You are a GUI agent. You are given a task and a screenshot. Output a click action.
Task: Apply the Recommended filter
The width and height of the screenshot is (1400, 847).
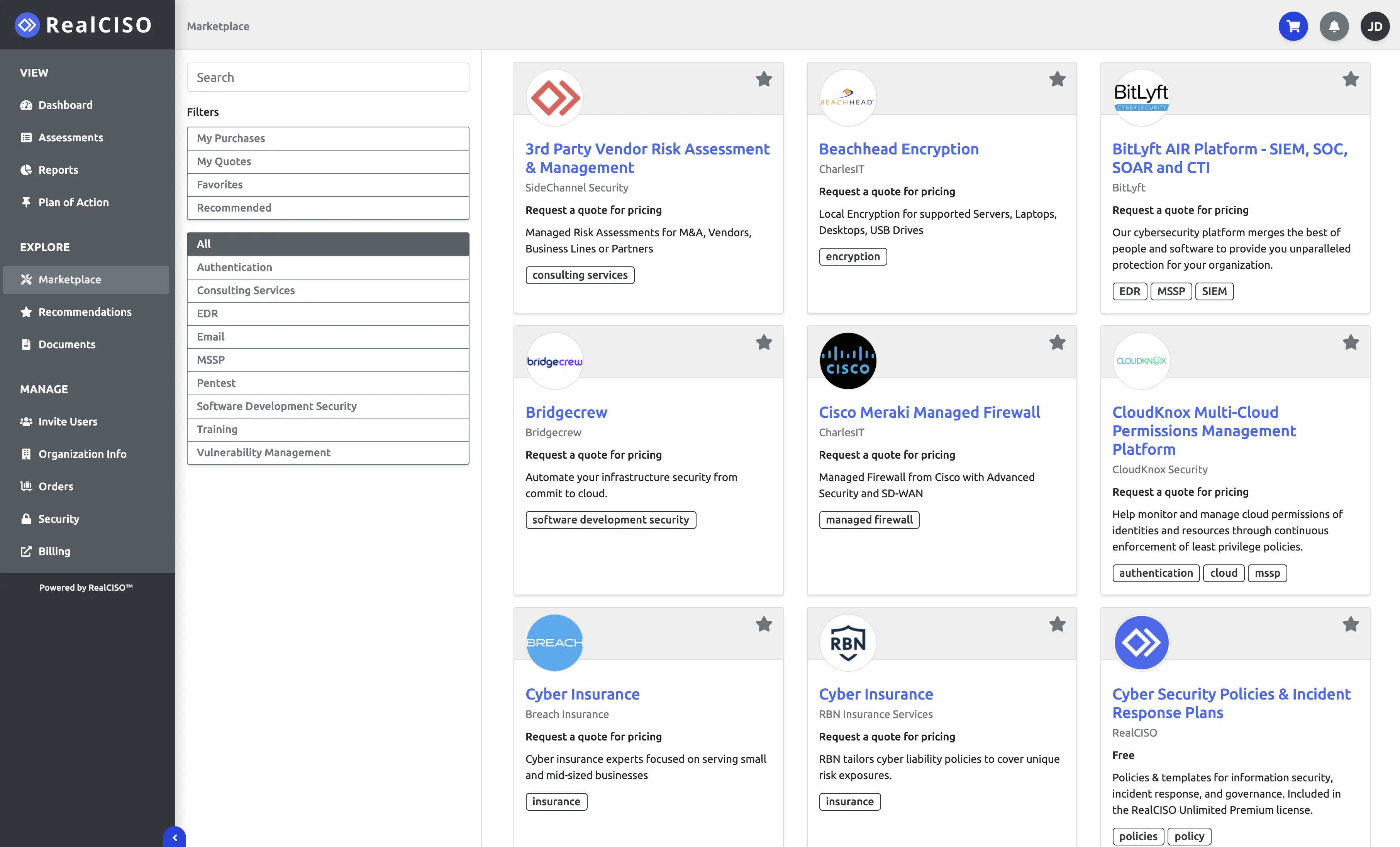[328, 208]
